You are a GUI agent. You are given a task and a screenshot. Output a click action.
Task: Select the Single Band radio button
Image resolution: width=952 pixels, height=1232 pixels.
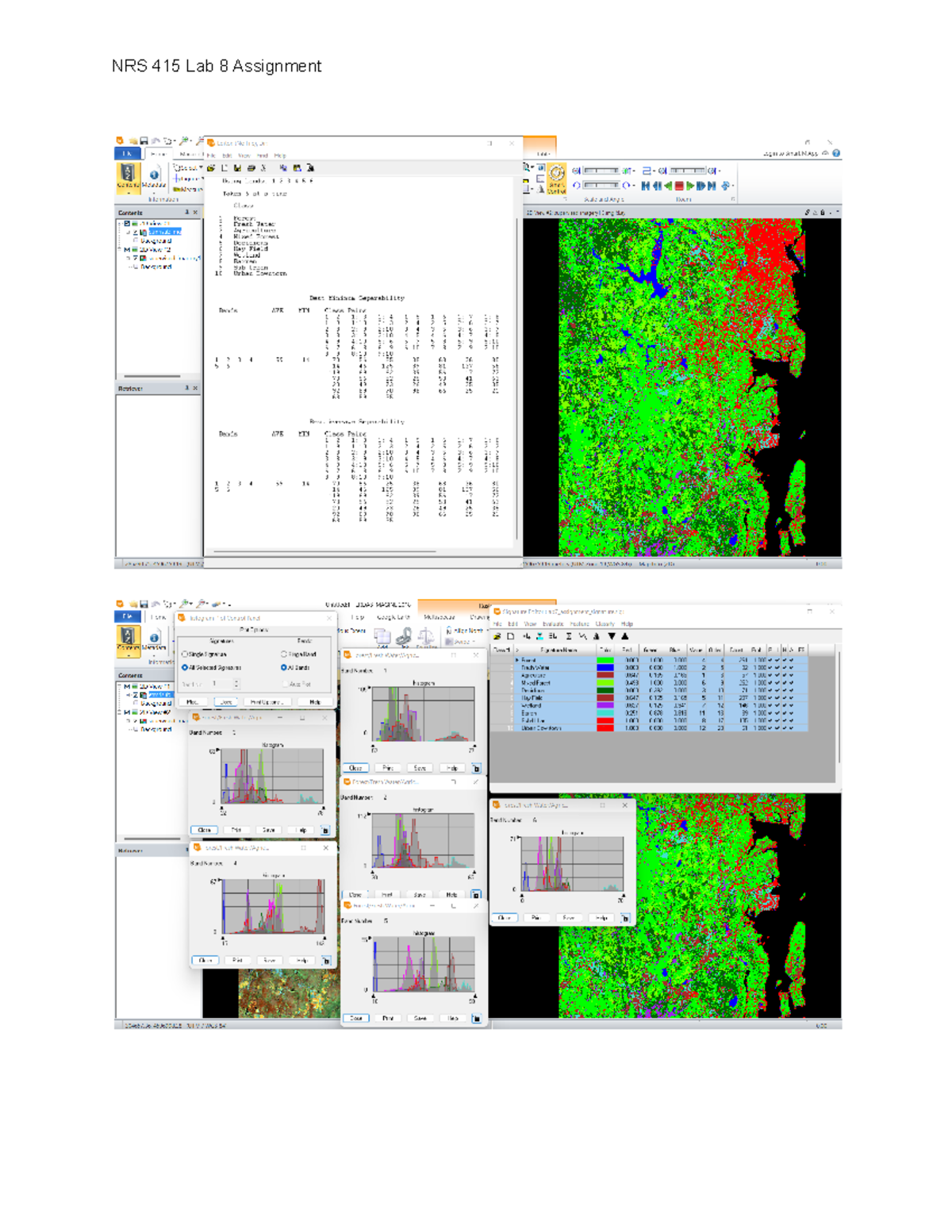(x=284, y=654)
